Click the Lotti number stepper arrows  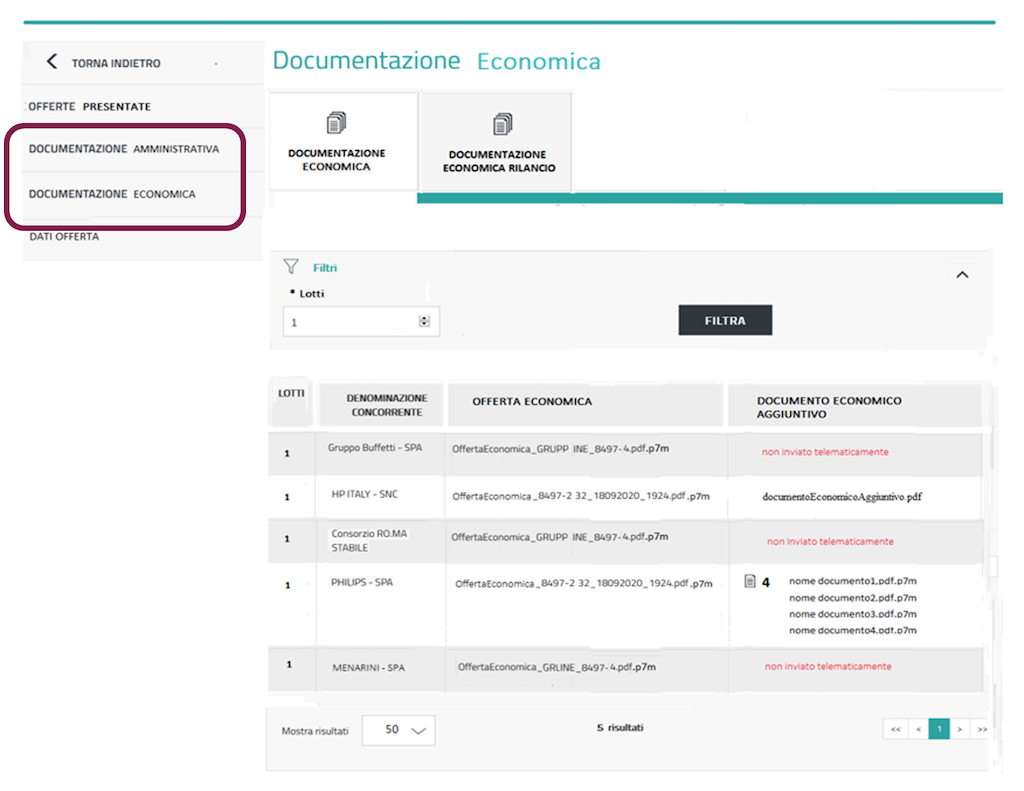click(x=424, y=322)
